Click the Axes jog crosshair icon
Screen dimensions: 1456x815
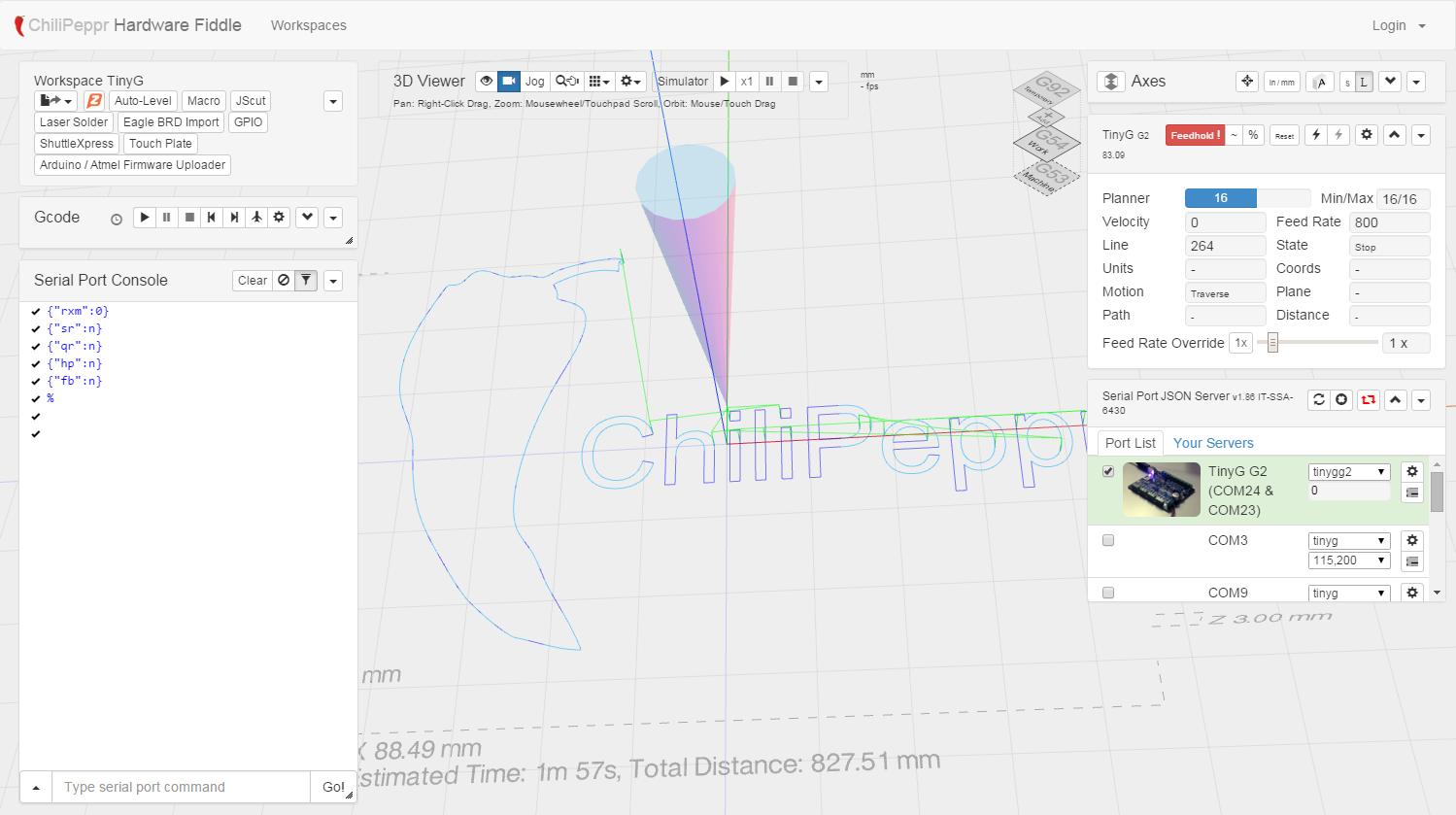click(1247, 82)
